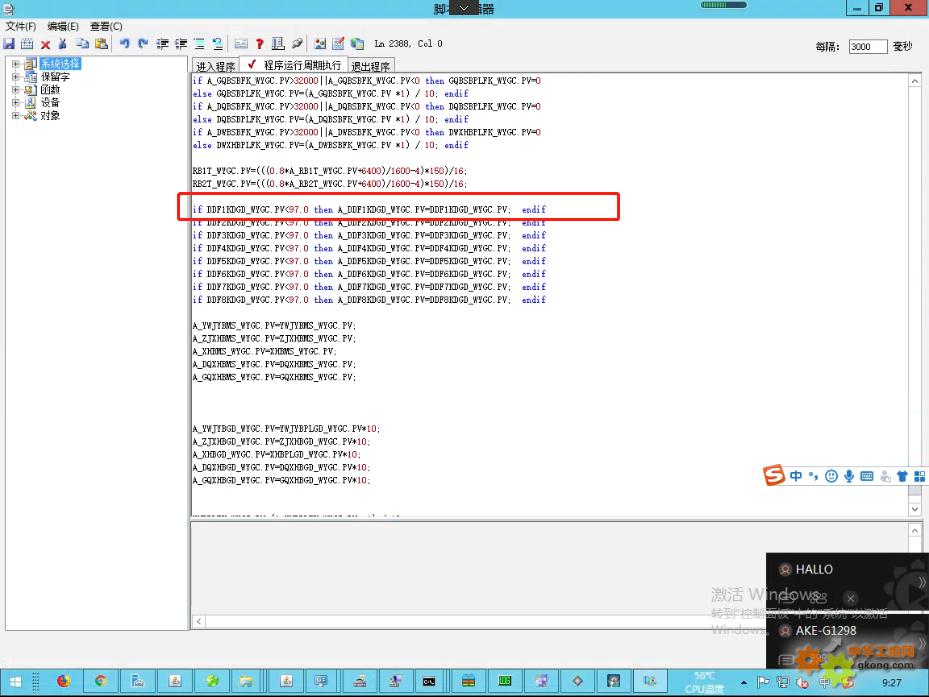The height and width of the screenshot is (697, 929).
Task: Click the red question mark help icon
Action: pos(260,44)
